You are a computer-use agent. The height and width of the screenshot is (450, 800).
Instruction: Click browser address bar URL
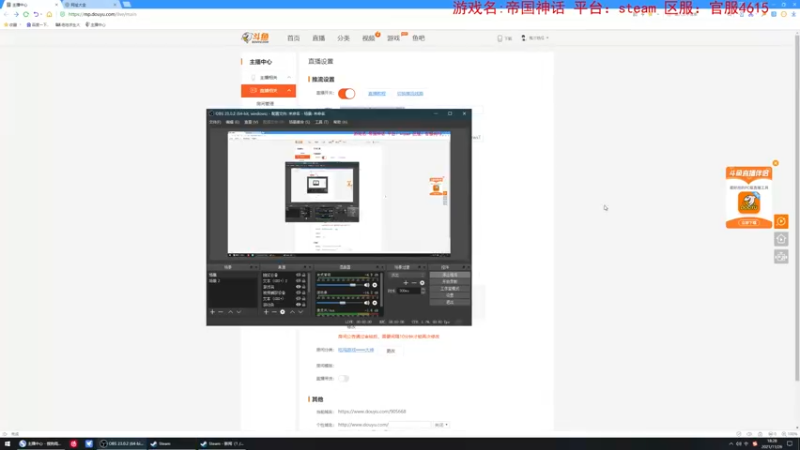coord(102,14)
